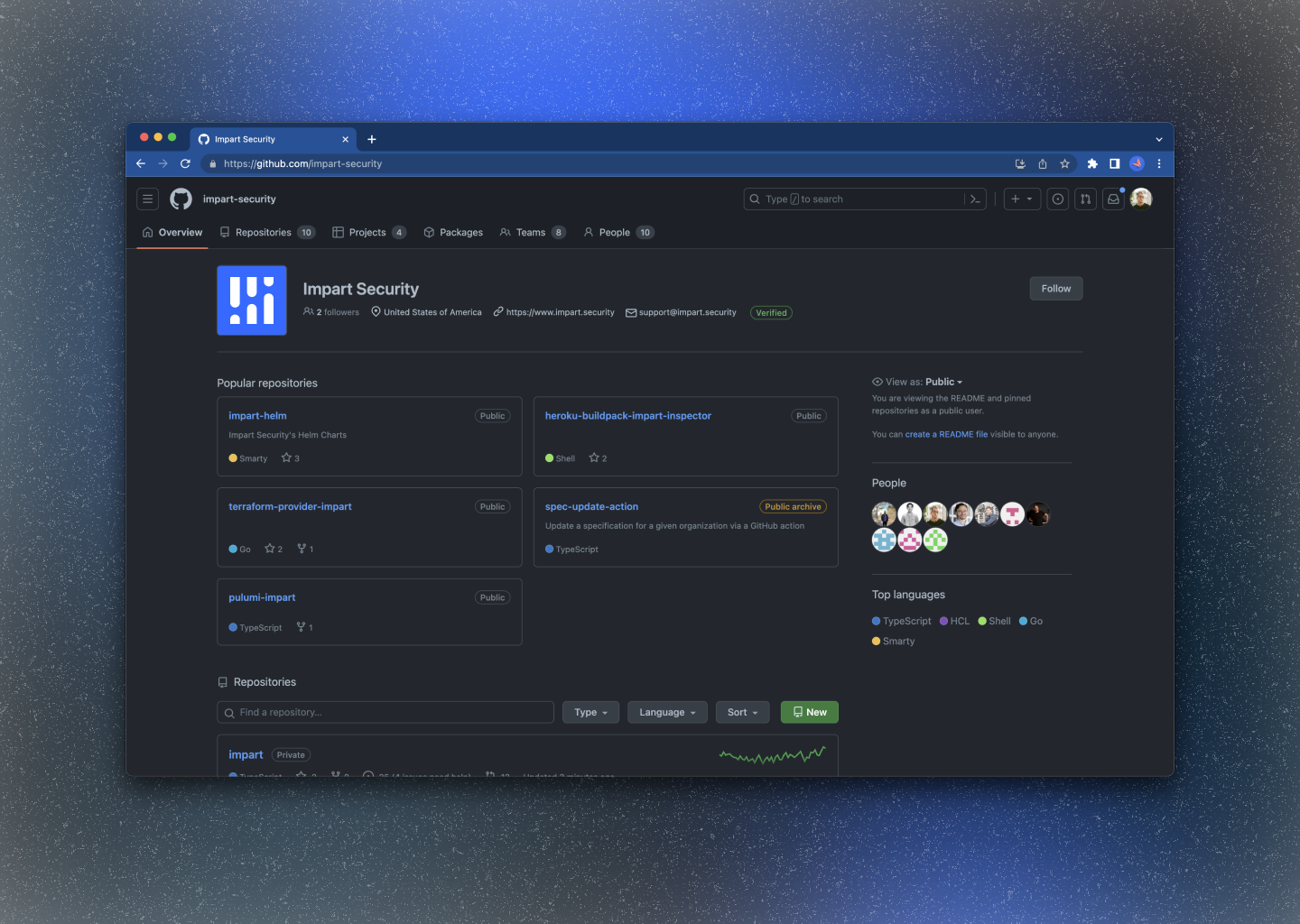Click the browser address bar URL
1300x924 pixels.
click(302, 164)
